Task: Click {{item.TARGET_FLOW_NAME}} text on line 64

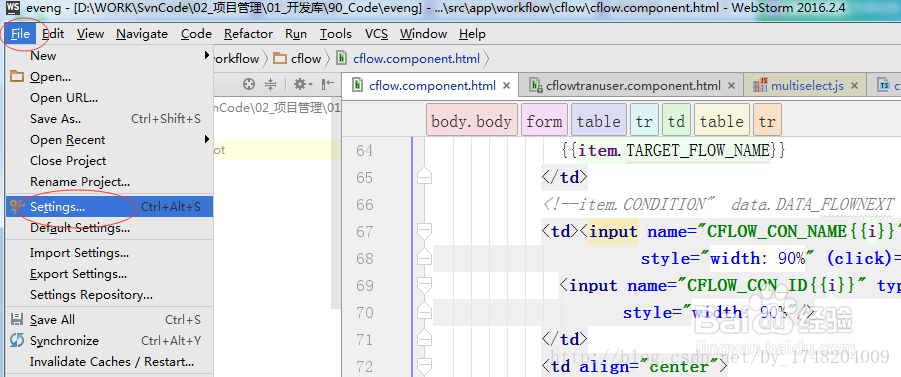Action: tap(673, 151)
